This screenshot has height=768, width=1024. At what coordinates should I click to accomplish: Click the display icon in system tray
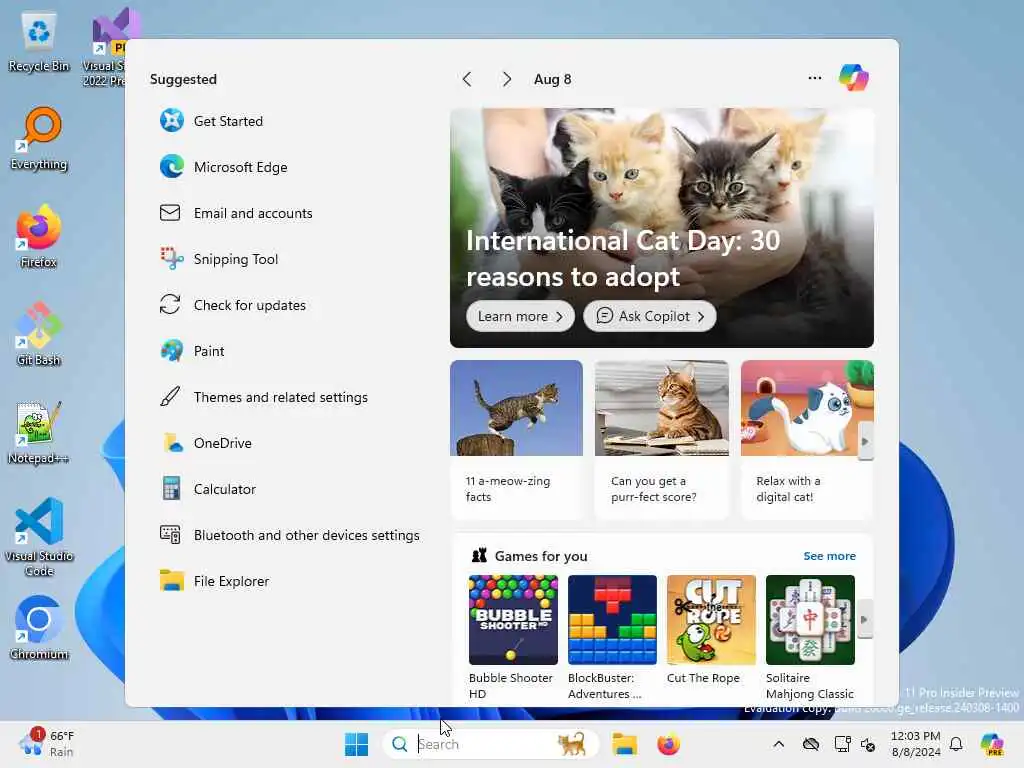842,744
